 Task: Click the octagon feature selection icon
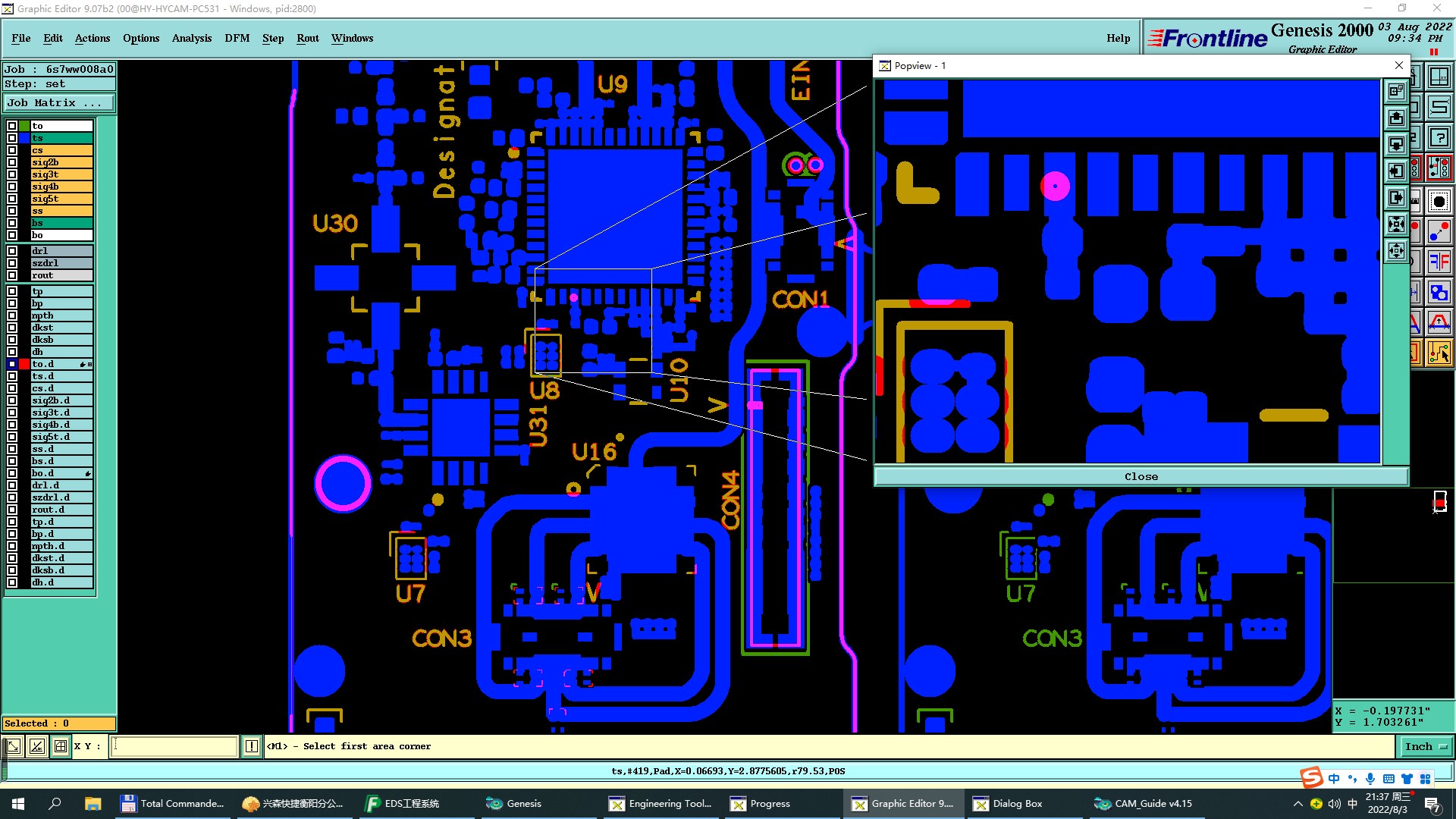coord(1439,202)
